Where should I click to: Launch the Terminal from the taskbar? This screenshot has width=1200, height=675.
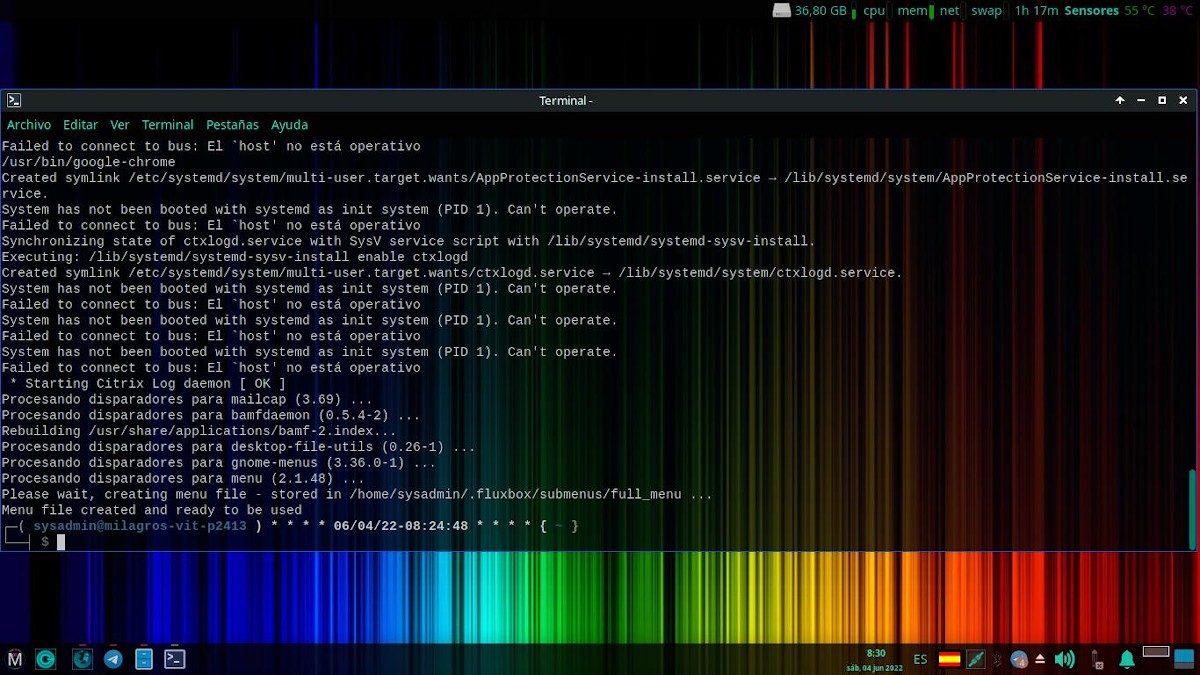(174, 659)
